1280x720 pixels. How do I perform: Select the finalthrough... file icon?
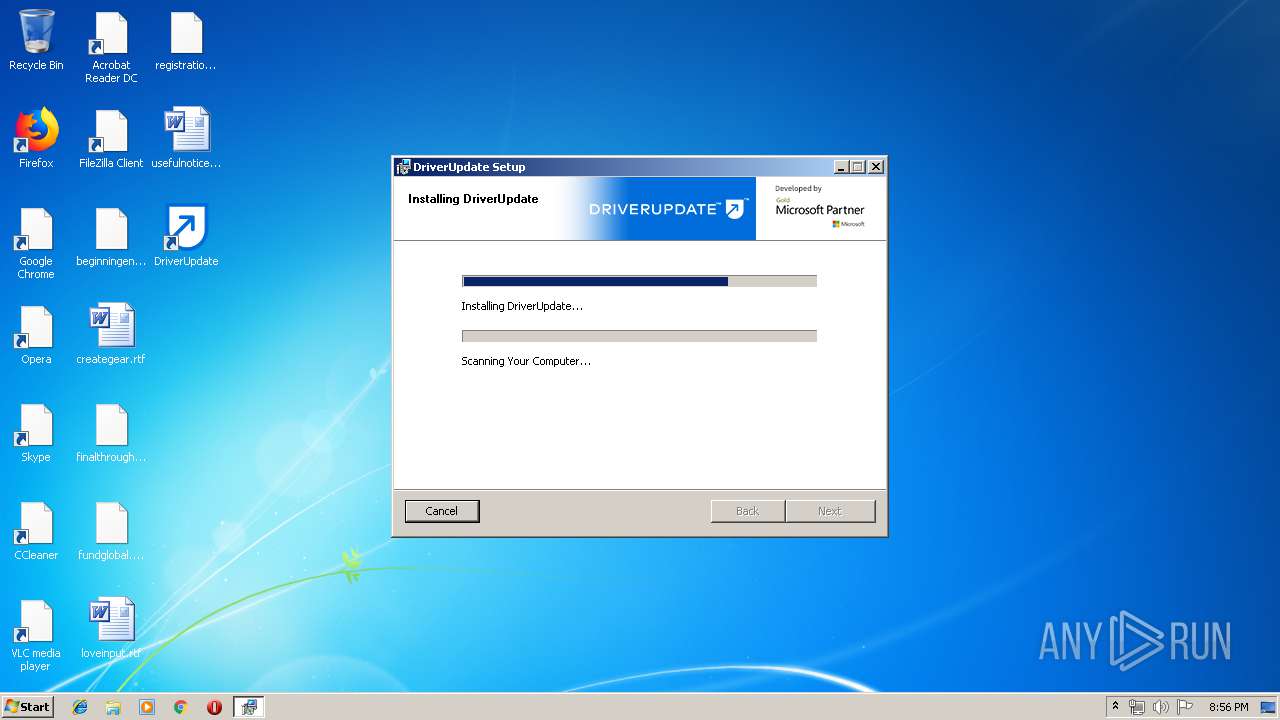coord(111,432)
